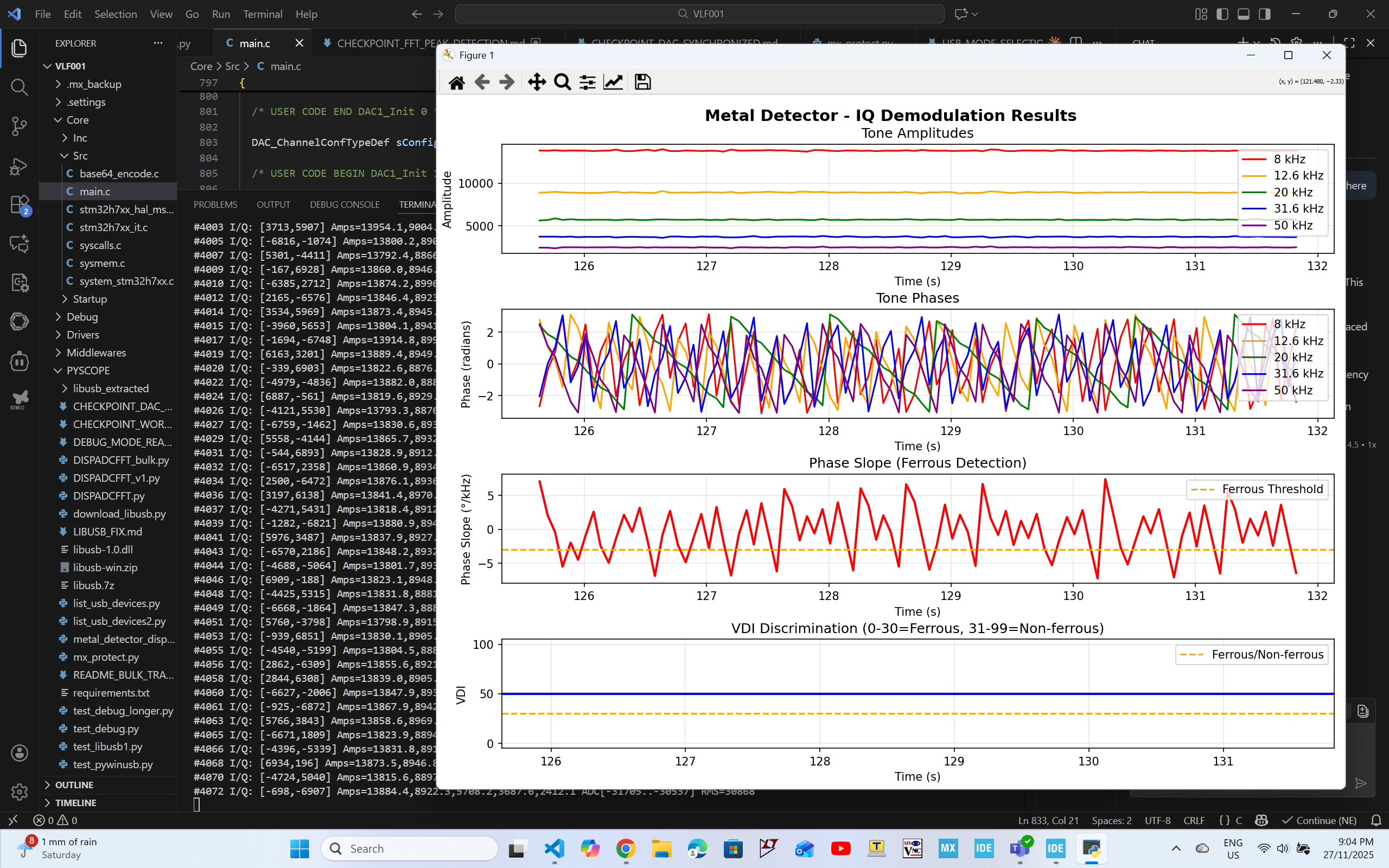This screenshot has width=1389, height=868.
Task: Open Edit axis and curve parameters icon
Action: 613,82
